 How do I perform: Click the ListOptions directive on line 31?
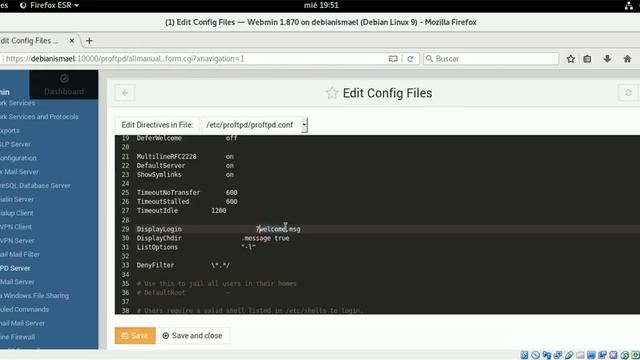coord(157,247)
